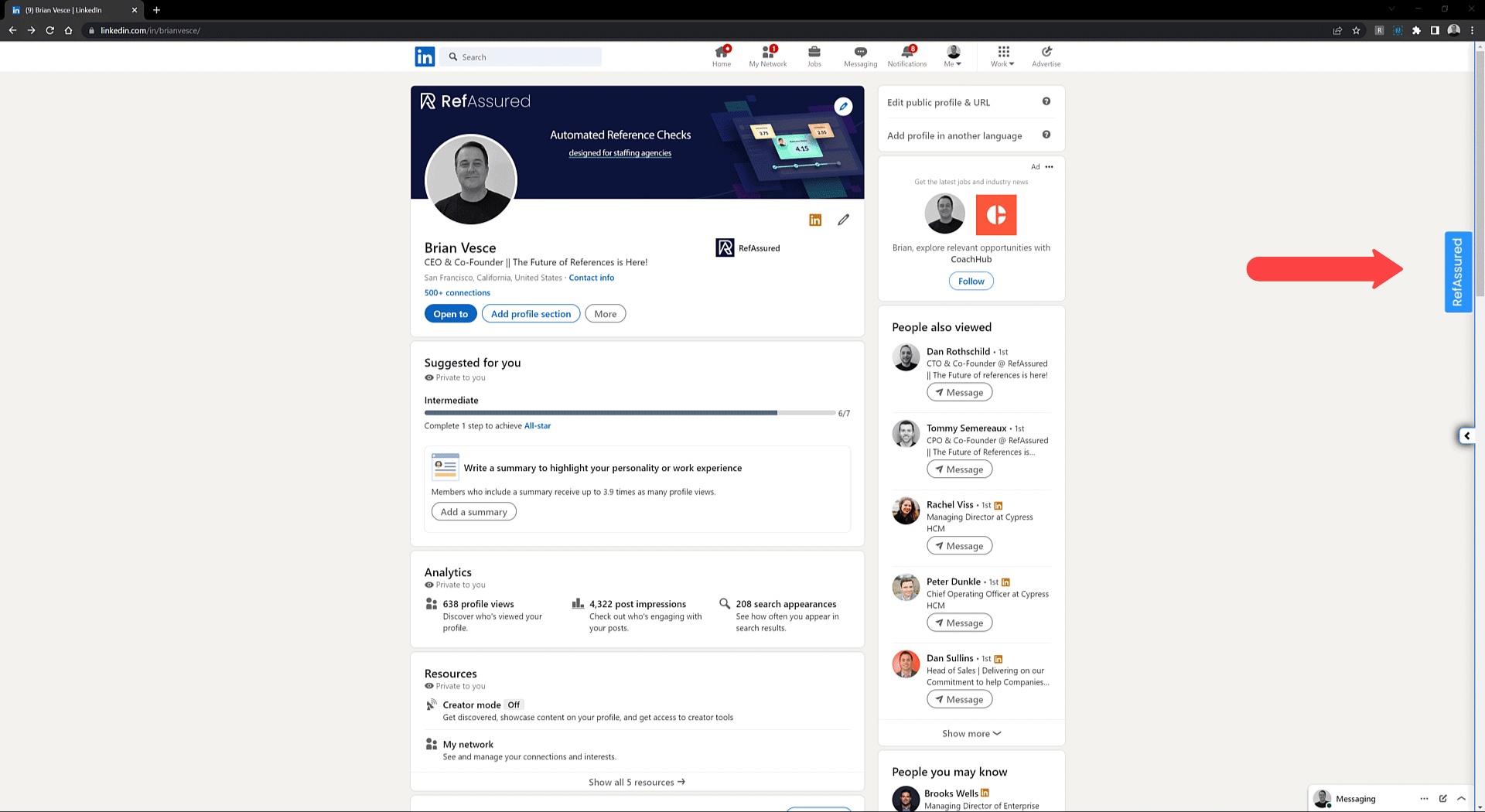Click Add profile in another language
The image size is (1485, 812).
954,135
